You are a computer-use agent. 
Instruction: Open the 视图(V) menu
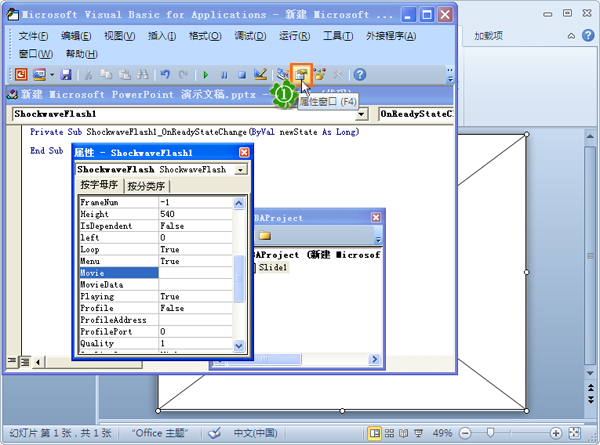click(119, 36)
